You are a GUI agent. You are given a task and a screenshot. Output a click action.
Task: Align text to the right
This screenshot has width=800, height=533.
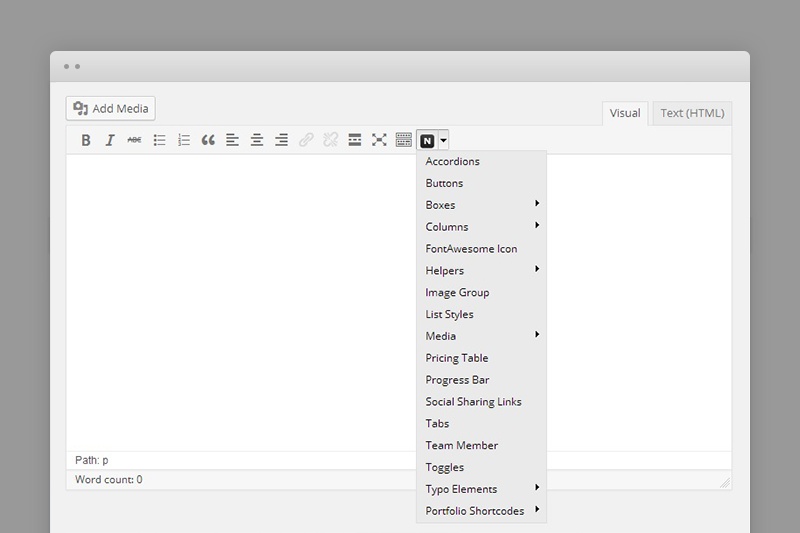(281, 140)
